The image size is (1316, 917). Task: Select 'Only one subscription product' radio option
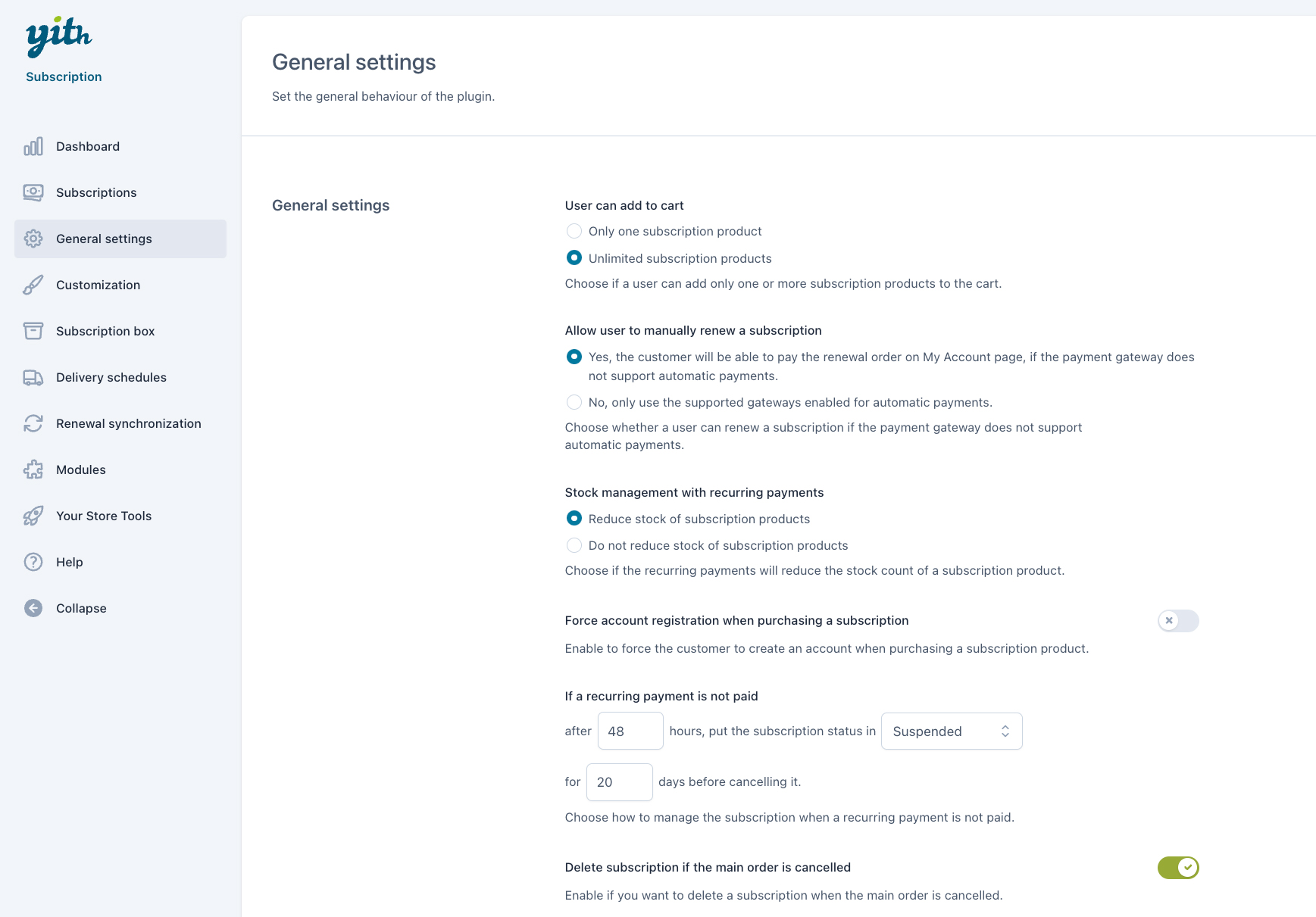(x=574, y=232)
